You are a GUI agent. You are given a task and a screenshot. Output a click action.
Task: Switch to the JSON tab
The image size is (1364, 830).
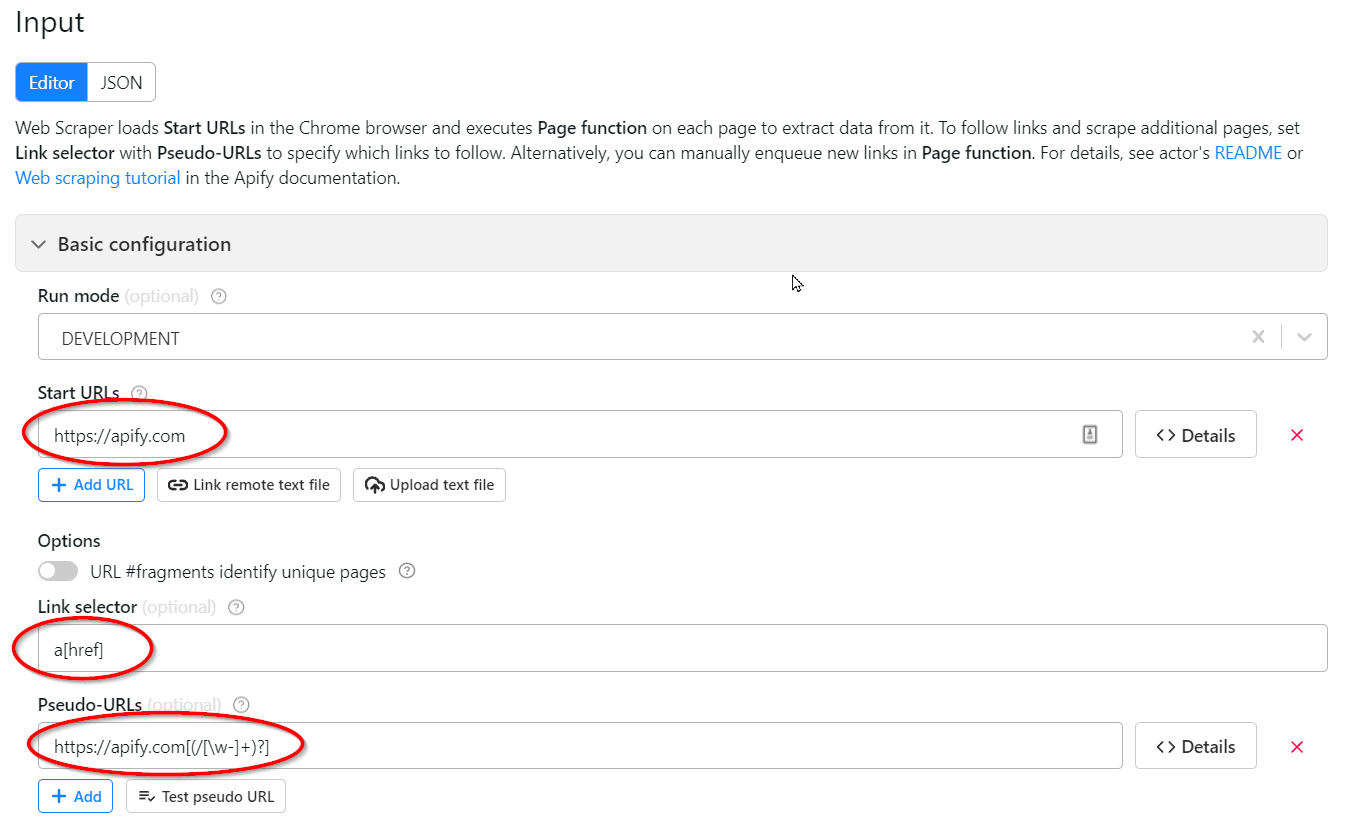coord(122,83)
